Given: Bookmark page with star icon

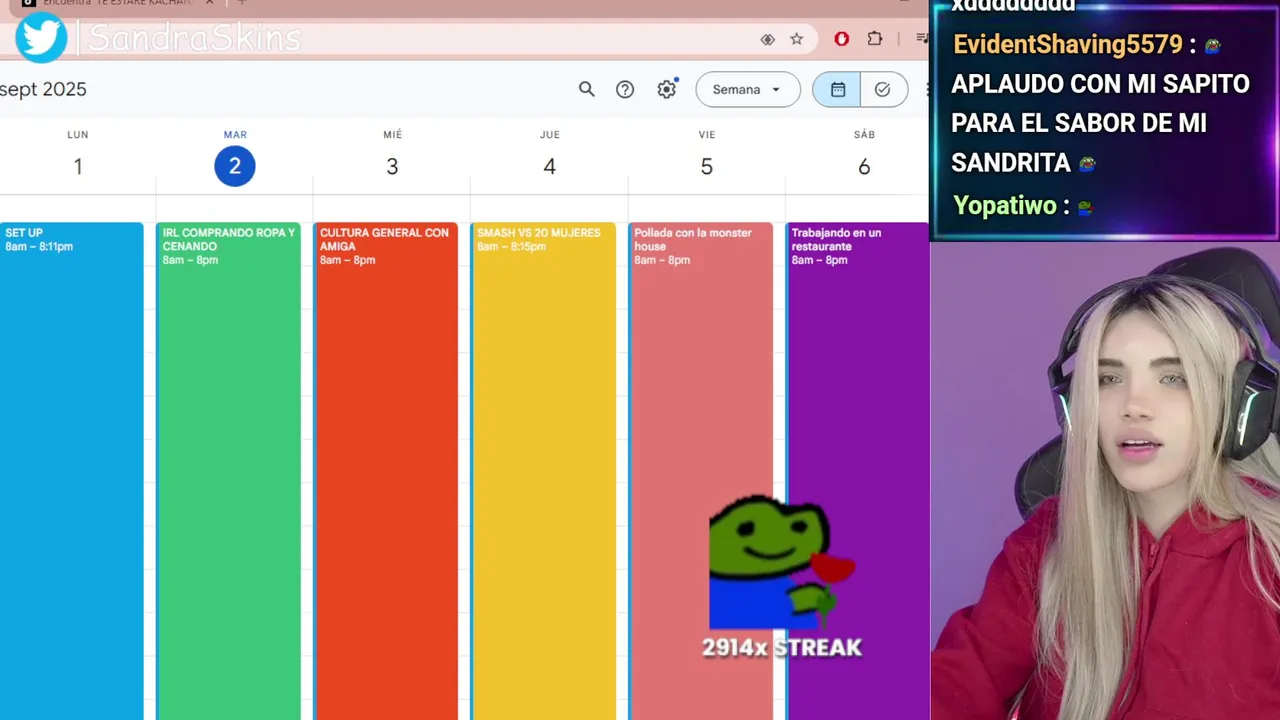Looking at the screenshot, I should pos(797,39).
